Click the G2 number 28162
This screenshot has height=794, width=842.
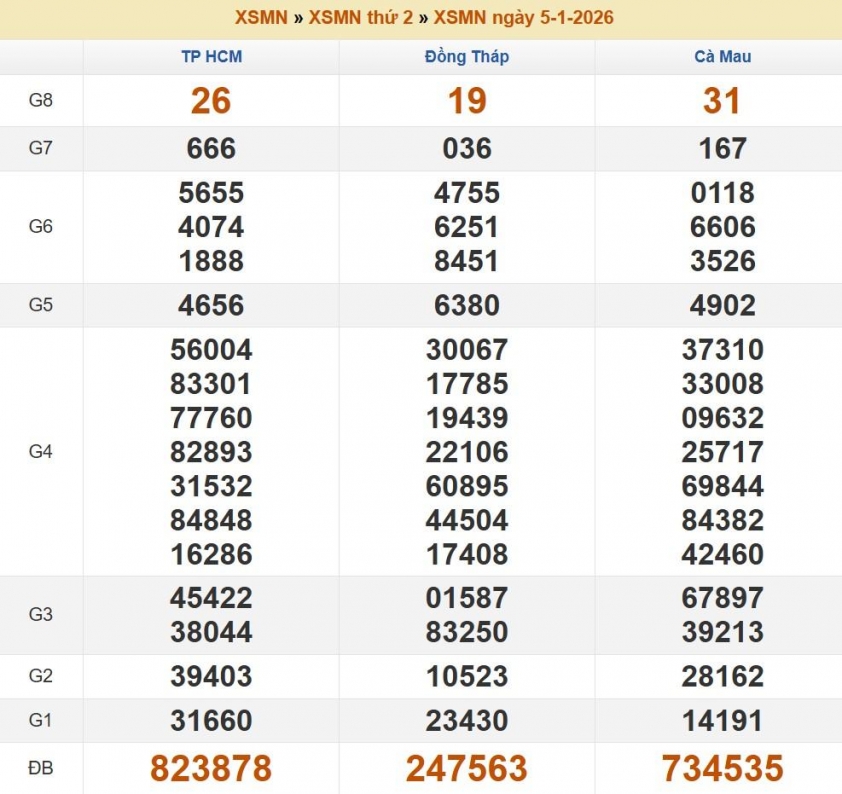[722, 677]
